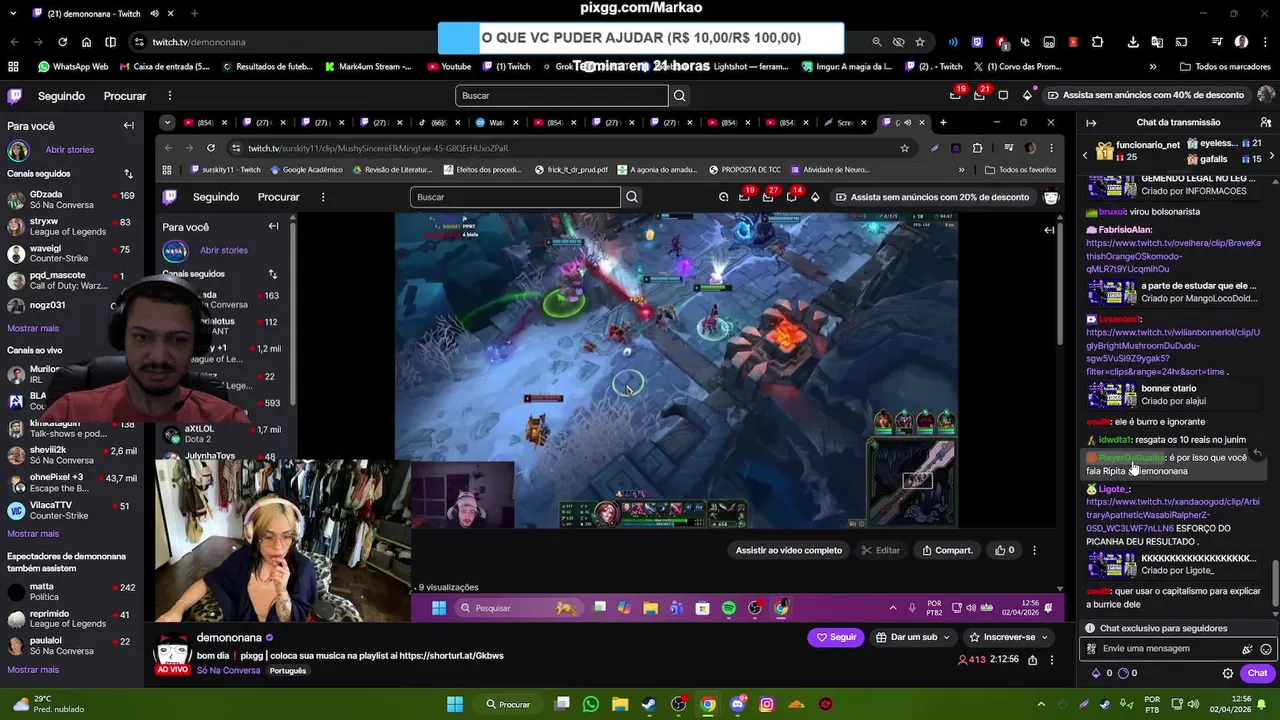Select waveigl Counter-Strike channel
The width and height of the screenshot is (1280, 720).
(70, 254)
